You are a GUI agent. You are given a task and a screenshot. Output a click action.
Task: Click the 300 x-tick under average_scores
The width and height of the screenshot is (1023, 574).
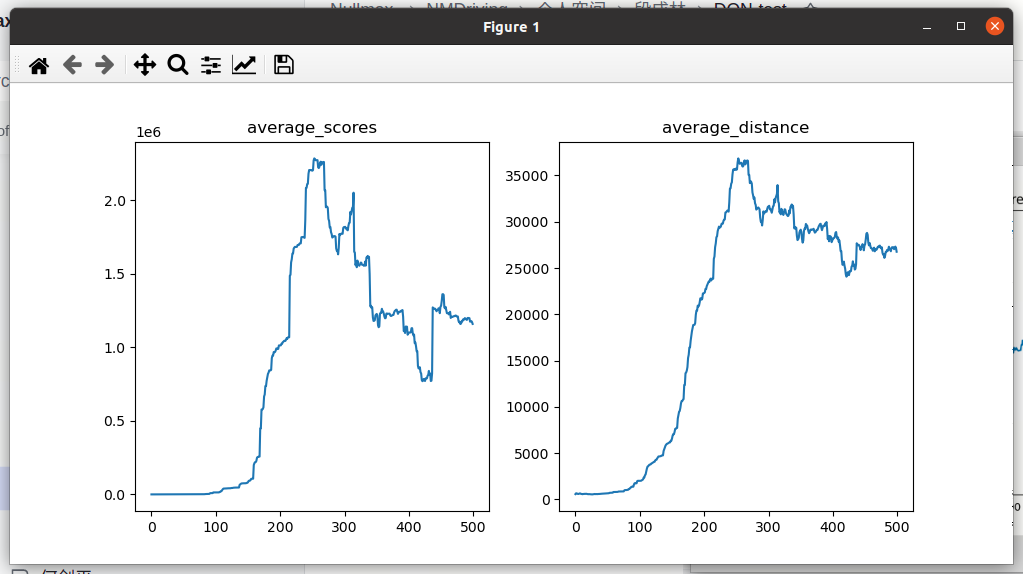tap(344, 527)
